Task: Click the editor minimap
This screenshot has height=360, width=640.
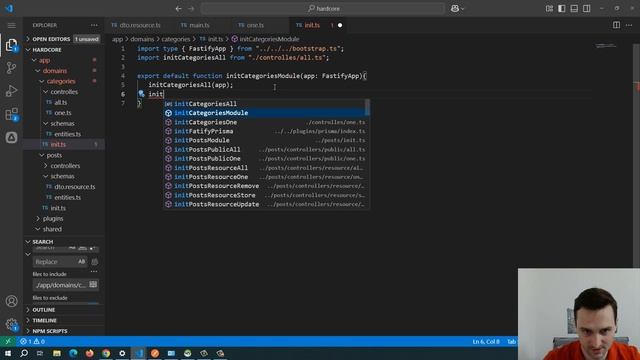Action: coord(606,46)
